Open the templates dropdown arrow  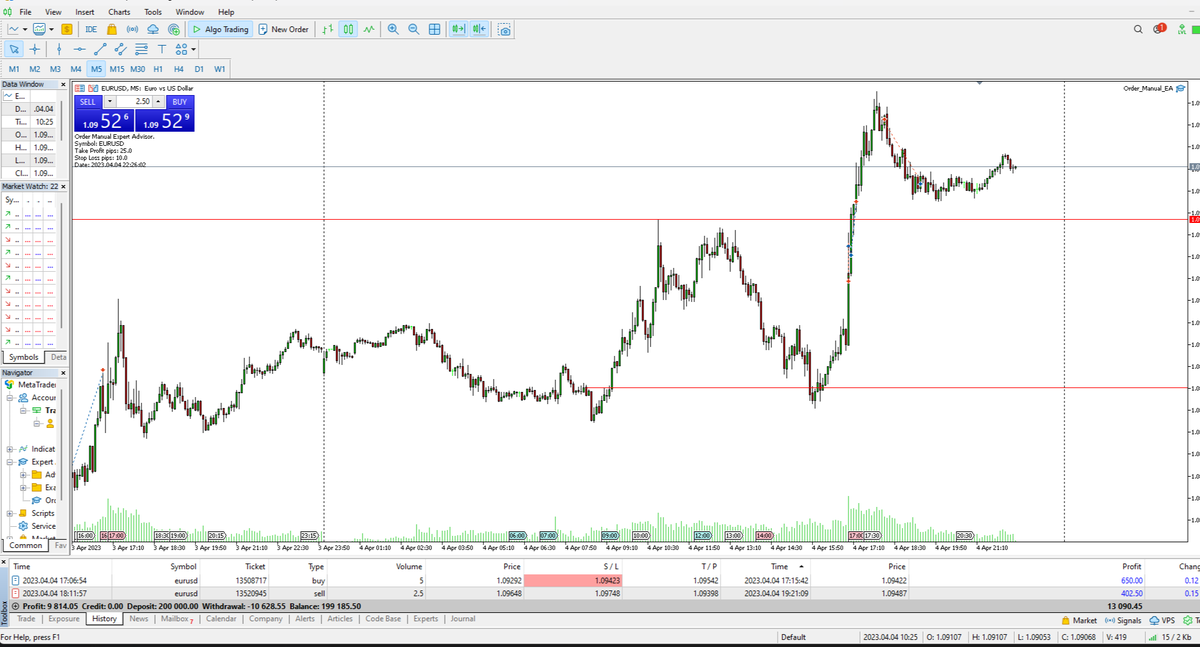tap(50, 29)
